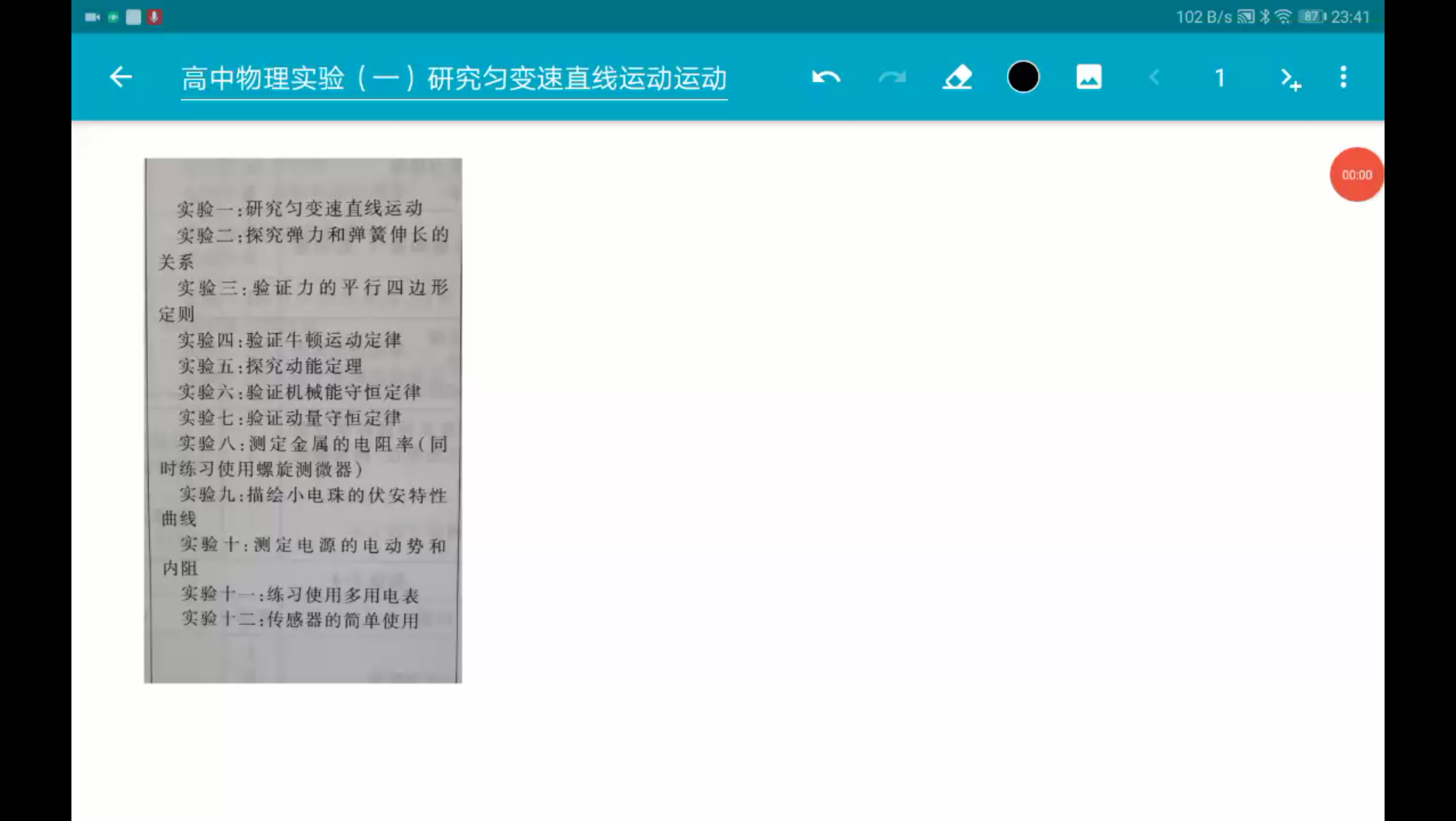Redo the last undone action

(x=891, y=77)
